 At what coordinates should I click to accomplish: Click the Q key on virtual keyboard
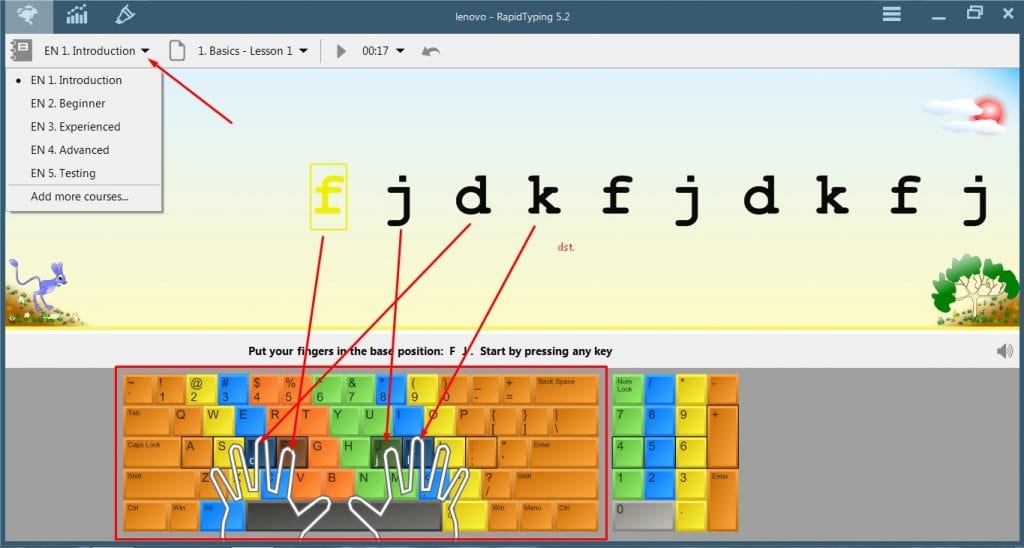tap(187, 421)
